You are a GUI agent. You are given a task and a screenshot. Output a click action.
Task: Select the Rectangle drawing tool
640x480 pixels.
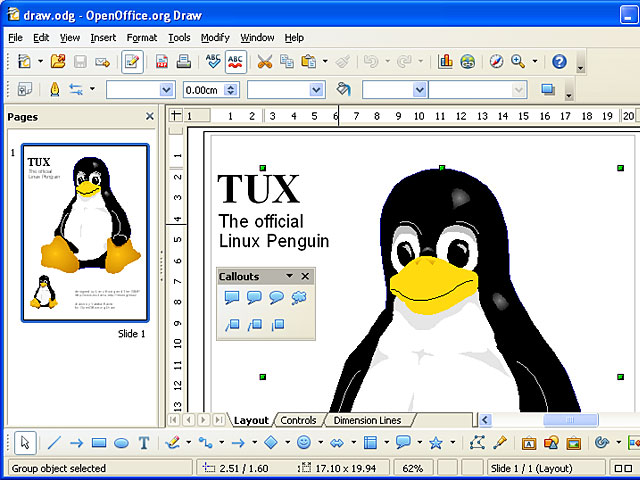click(x=99, y=443)
